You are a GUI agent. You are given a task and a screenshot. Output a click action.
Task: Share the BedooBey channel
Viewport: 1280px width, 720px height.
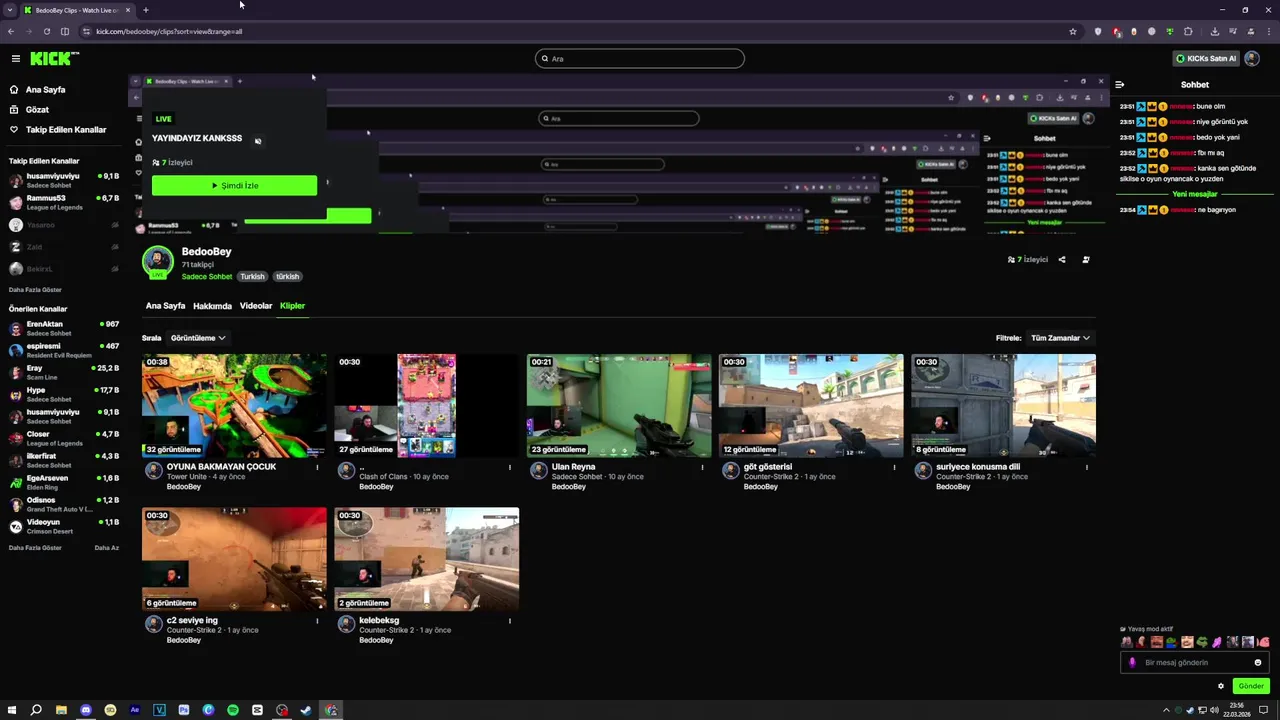[x=1062, y=260]
